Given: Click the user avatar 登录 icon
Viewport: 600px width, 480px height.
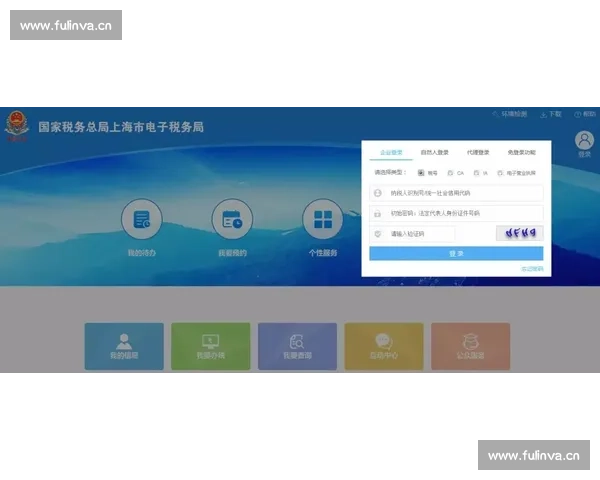Looking at the screenshot, I should click(584, 140).
